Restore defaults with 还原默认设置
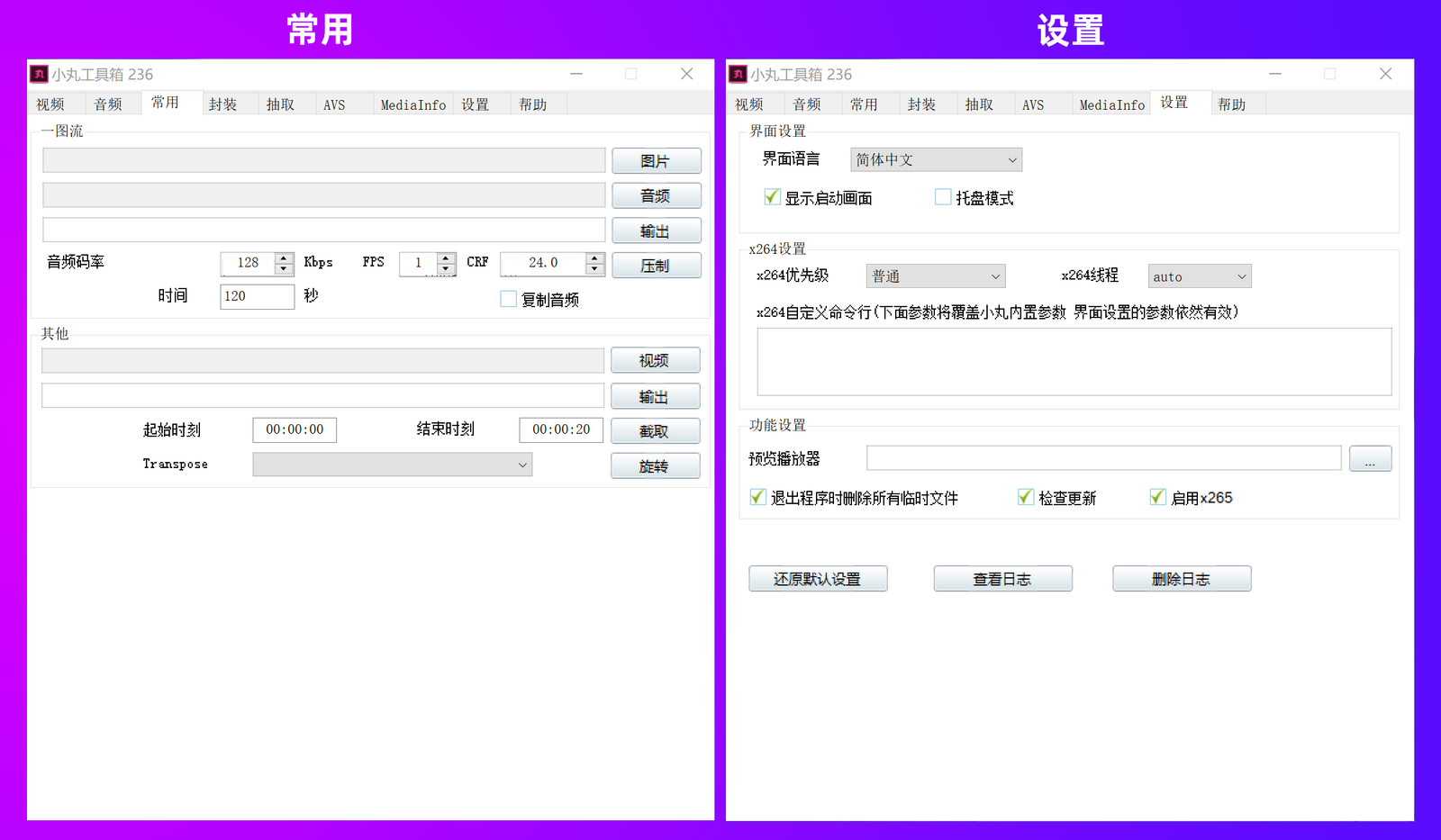The height and width of the screenshot is (840, 1441). 818,578
